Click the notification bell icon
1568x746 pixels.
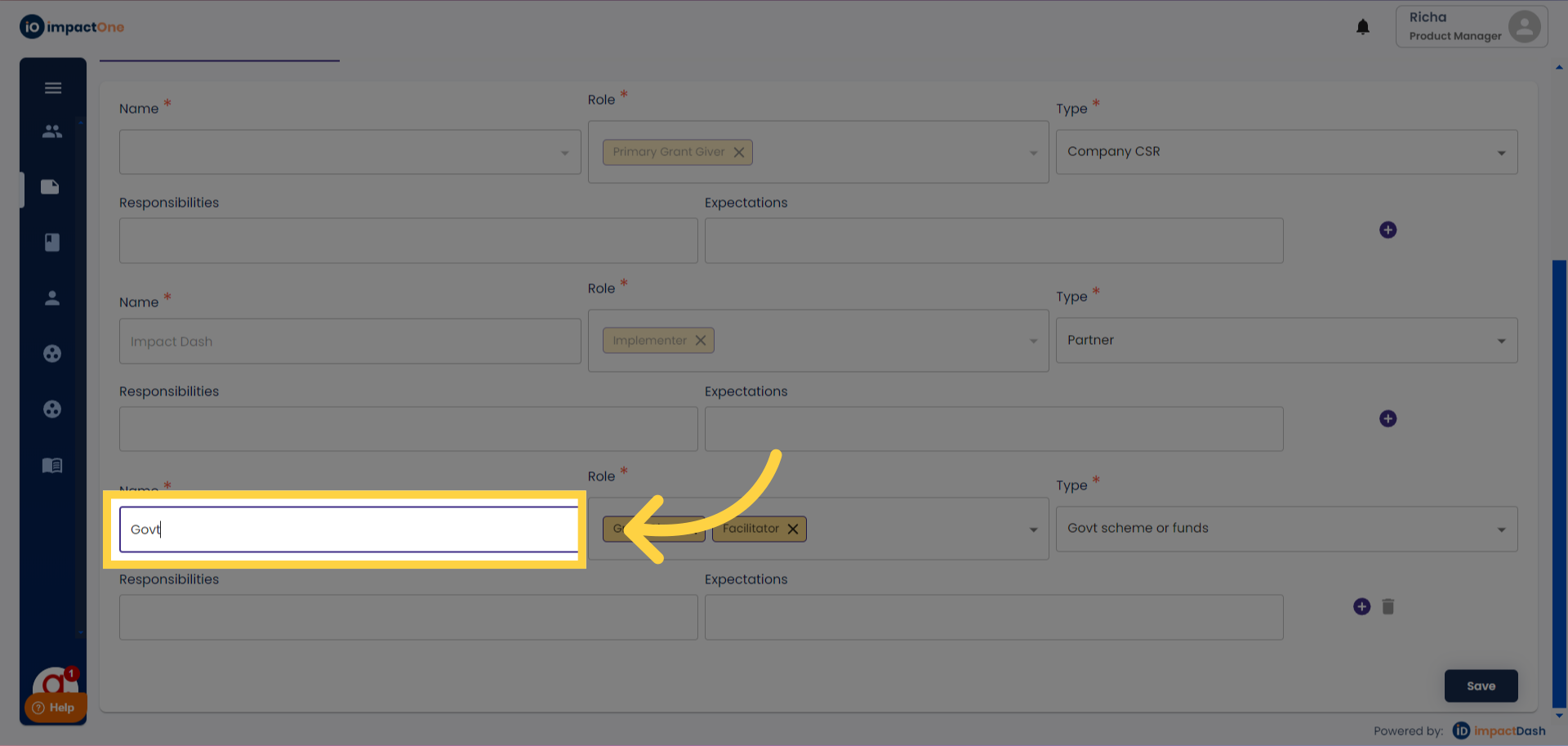click(x=1362, y=27)
